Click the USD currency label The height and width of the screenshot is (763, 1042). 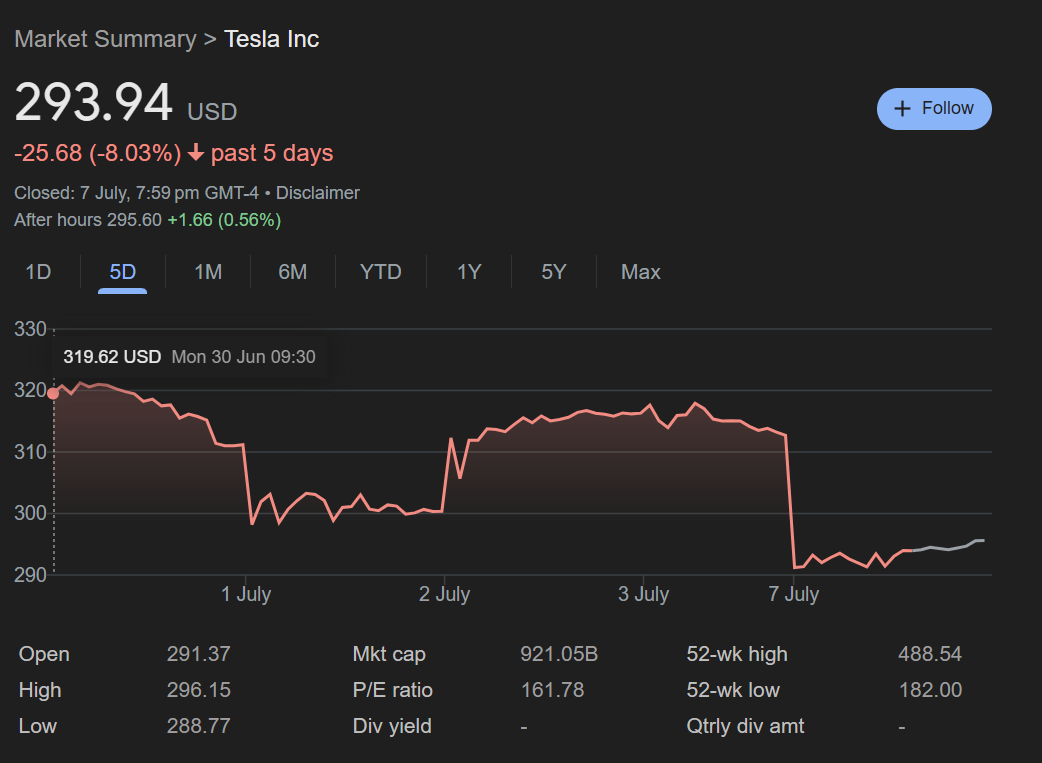tap(212, 112)
